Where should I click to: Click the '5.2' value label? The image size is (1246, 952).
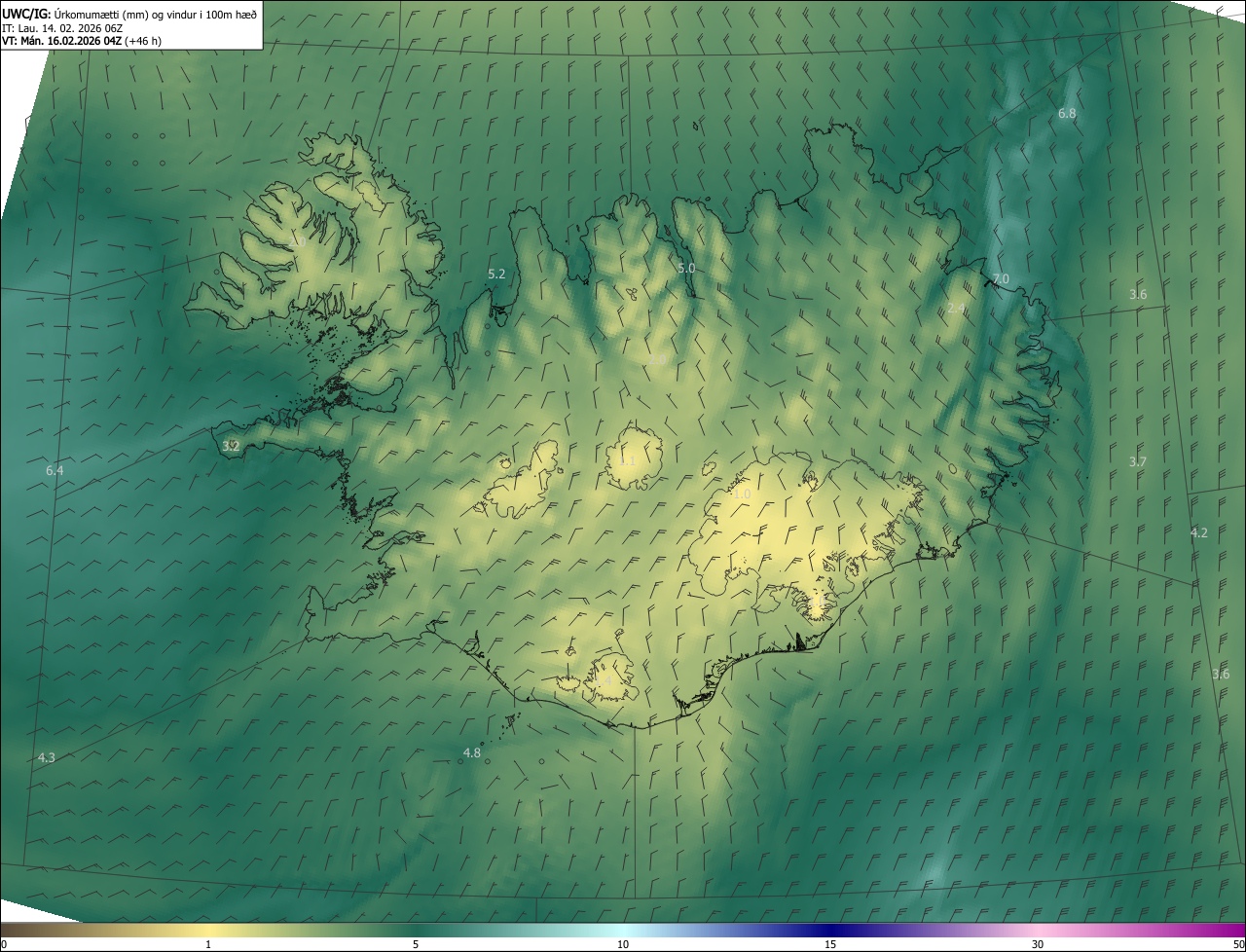496,275
